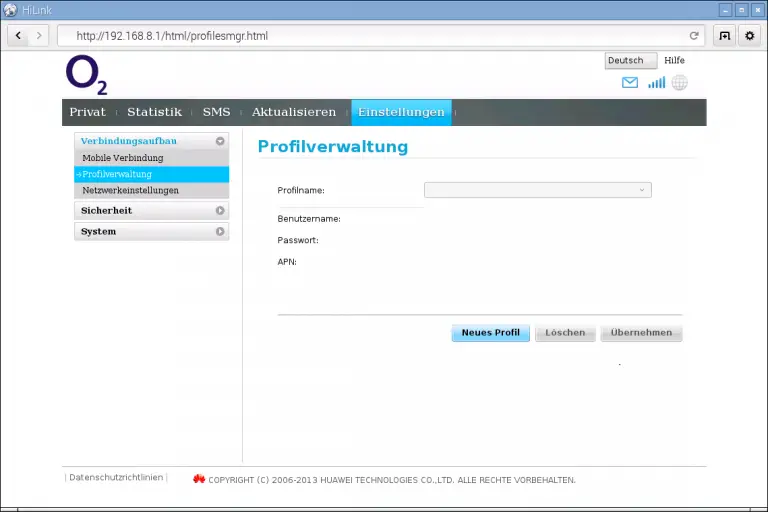Minimize the HiLink window

click(725, 10)
